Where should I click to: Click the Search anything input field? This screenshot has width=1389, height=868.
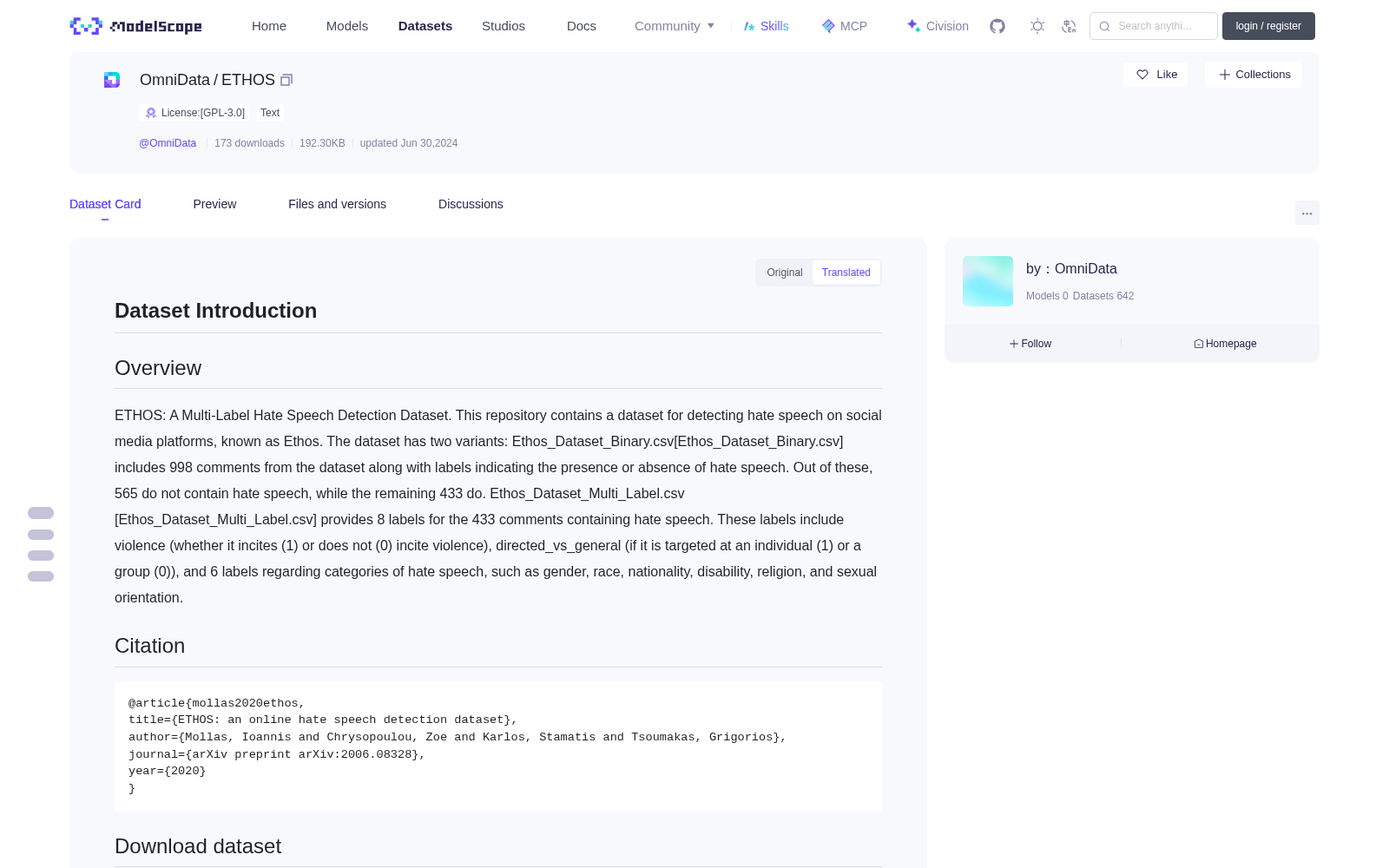pos(1154,26)
